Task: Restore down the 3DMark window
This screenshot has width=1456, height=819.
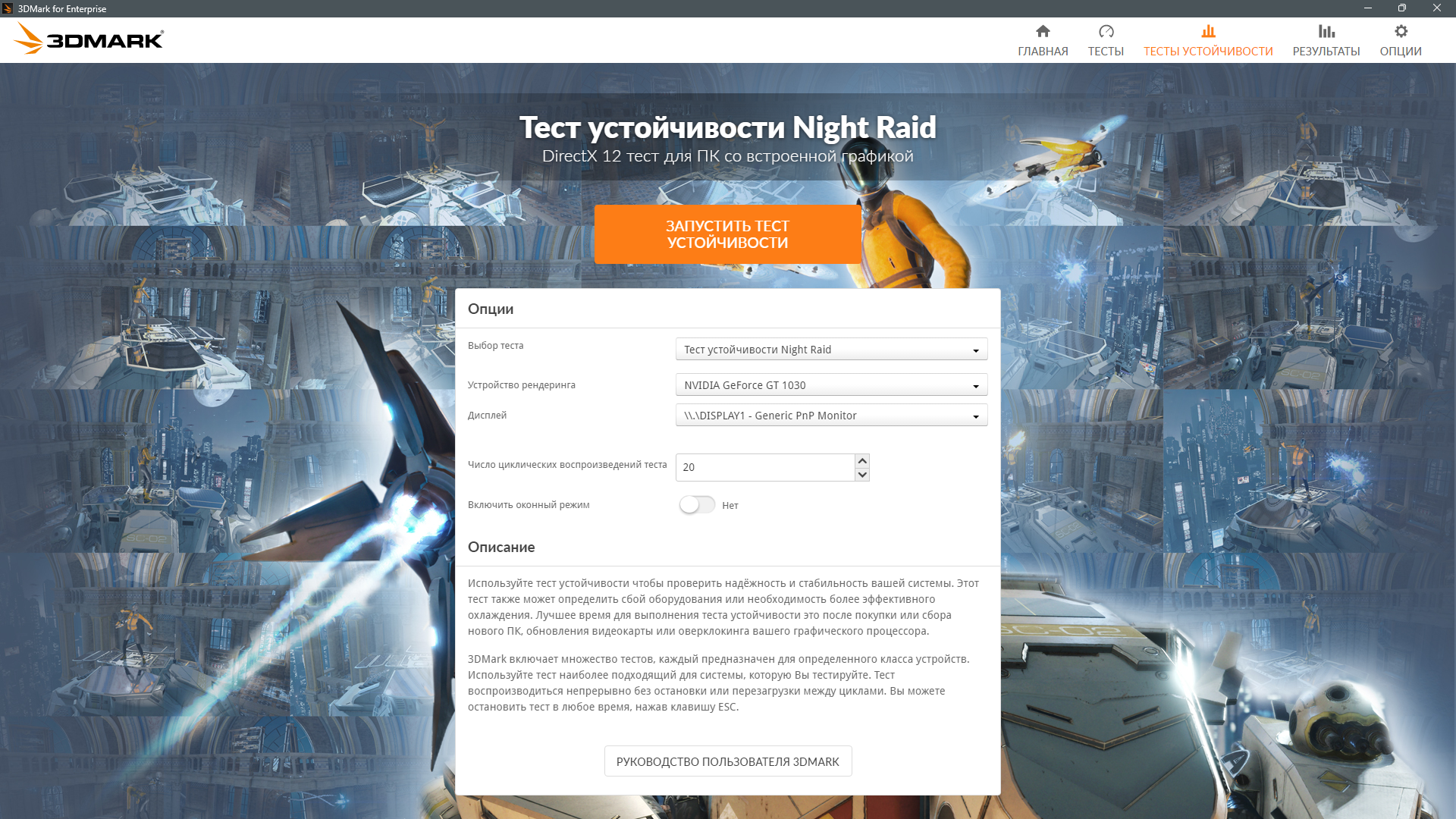Action: click(x=1402, y=8)
